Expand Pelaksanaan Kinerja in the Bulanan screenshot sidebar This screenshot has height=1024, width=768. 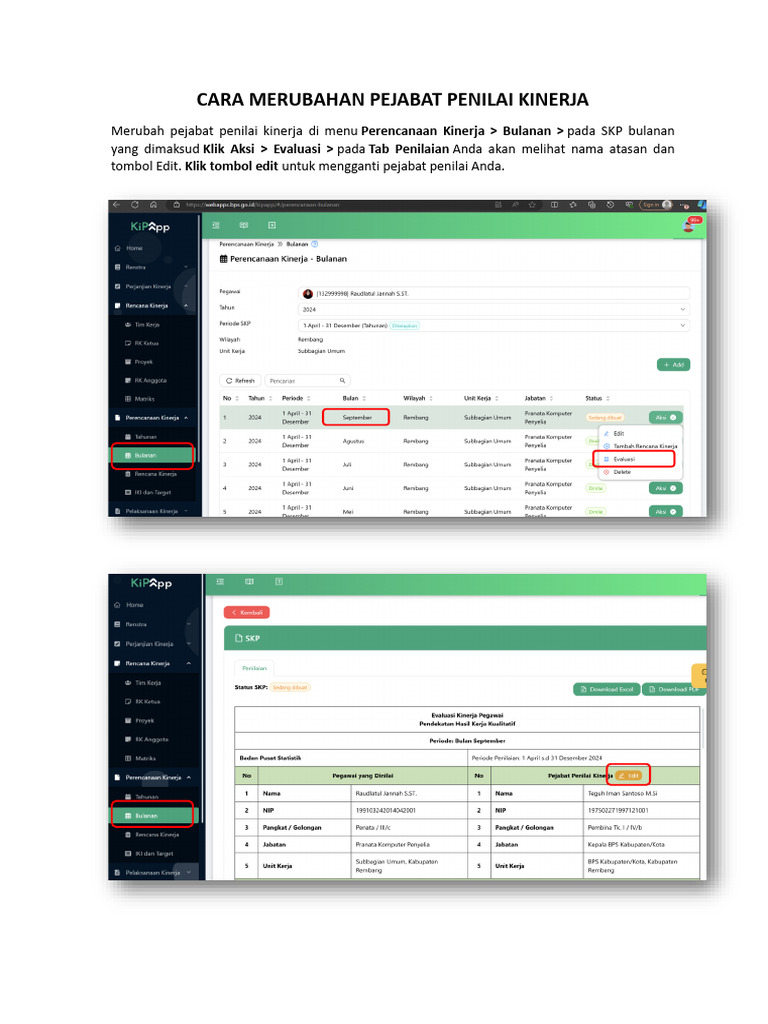click(152, 511)
